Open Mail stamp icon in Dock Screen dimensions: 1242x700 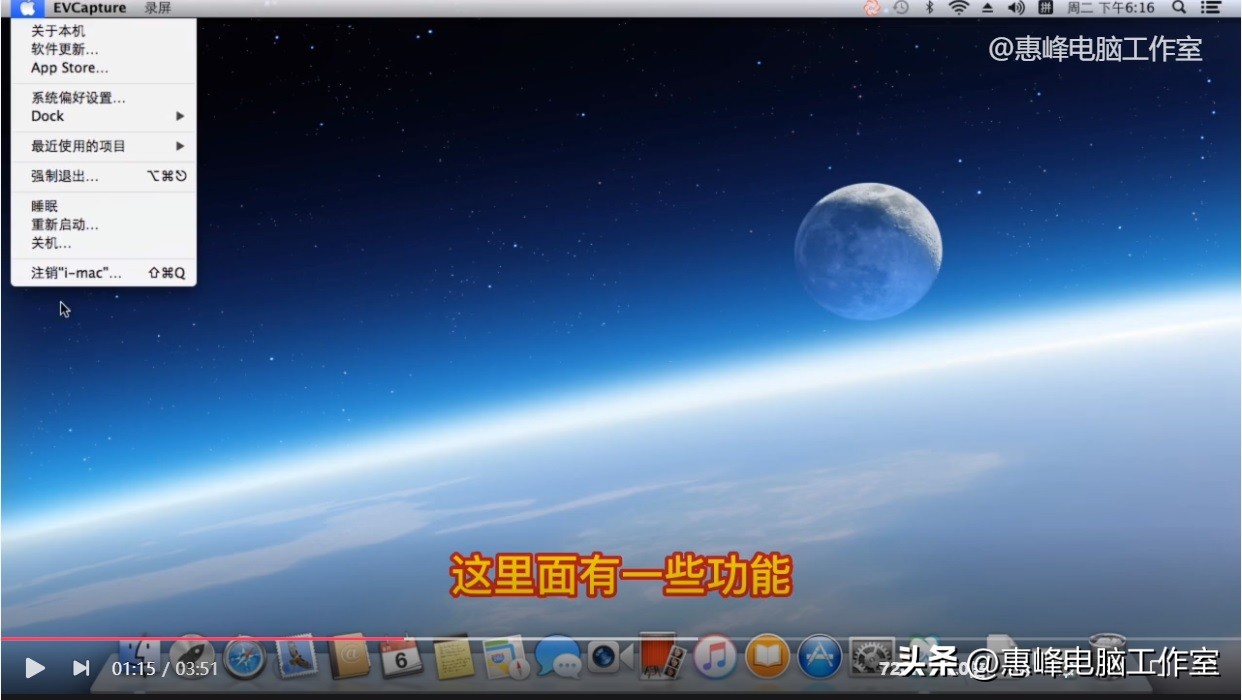297,657
